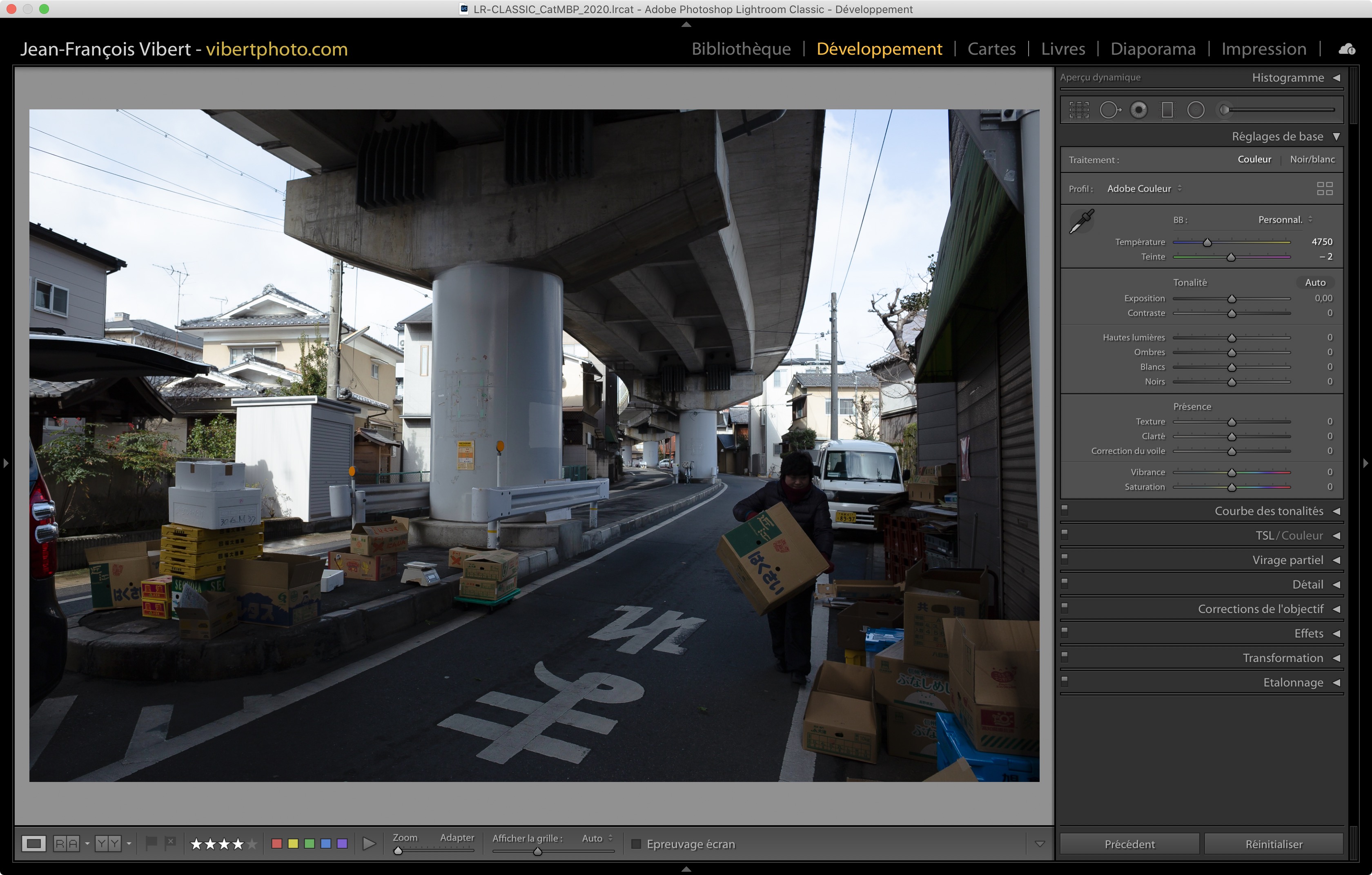Click the Réinitialiser button

coord(1274,844)
